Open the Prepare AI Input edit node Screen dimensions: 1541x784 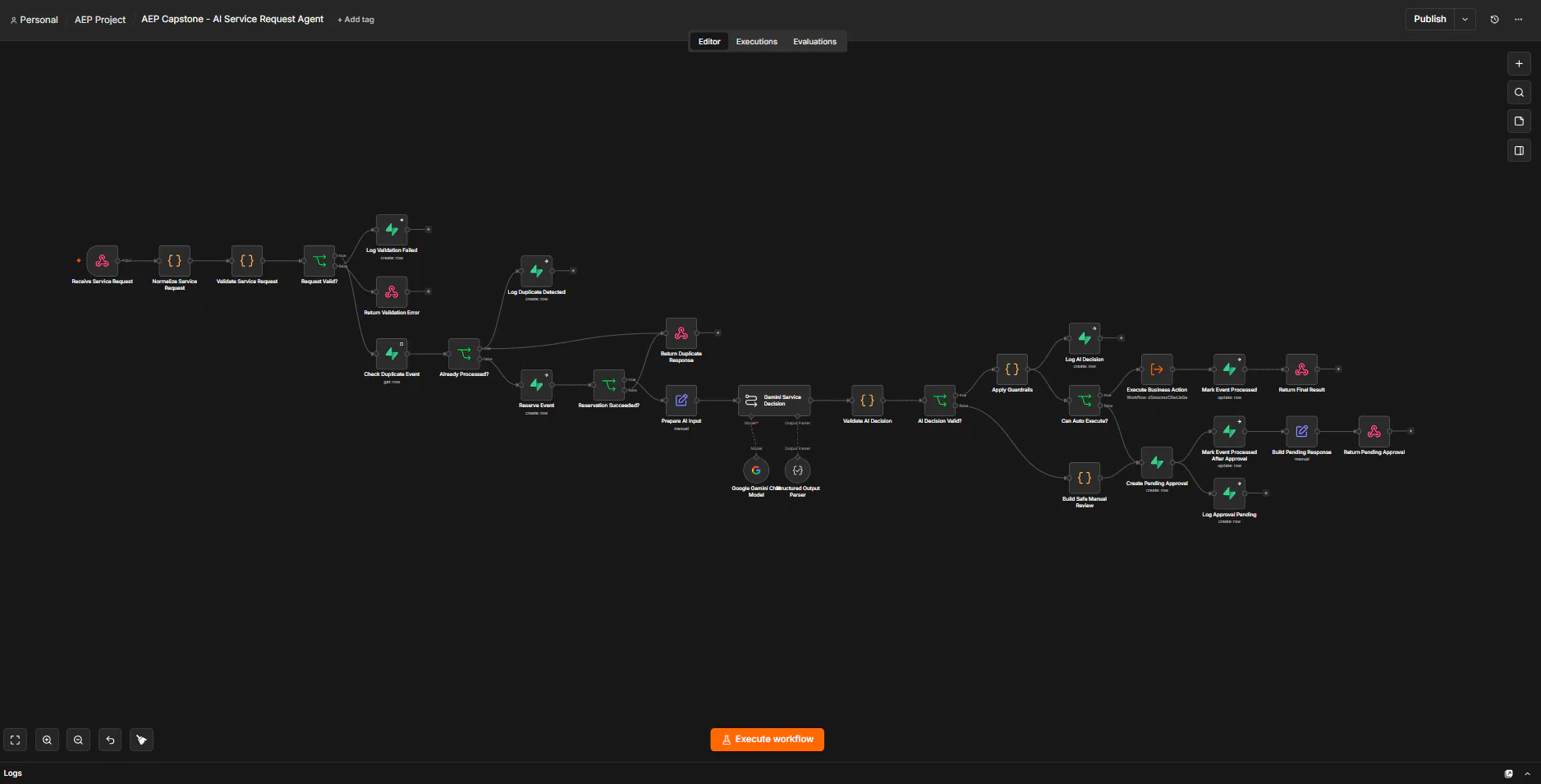pyautogui.click(x=681, y=401)
